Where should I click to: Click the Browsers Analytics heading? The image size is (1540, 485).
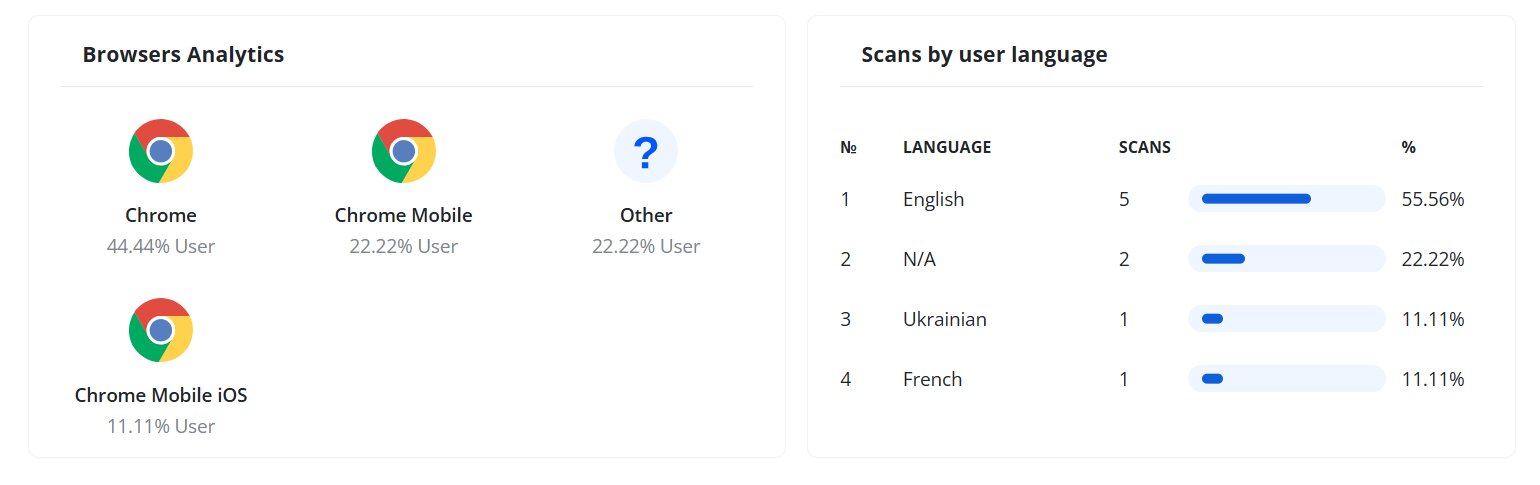click(184, 55)
